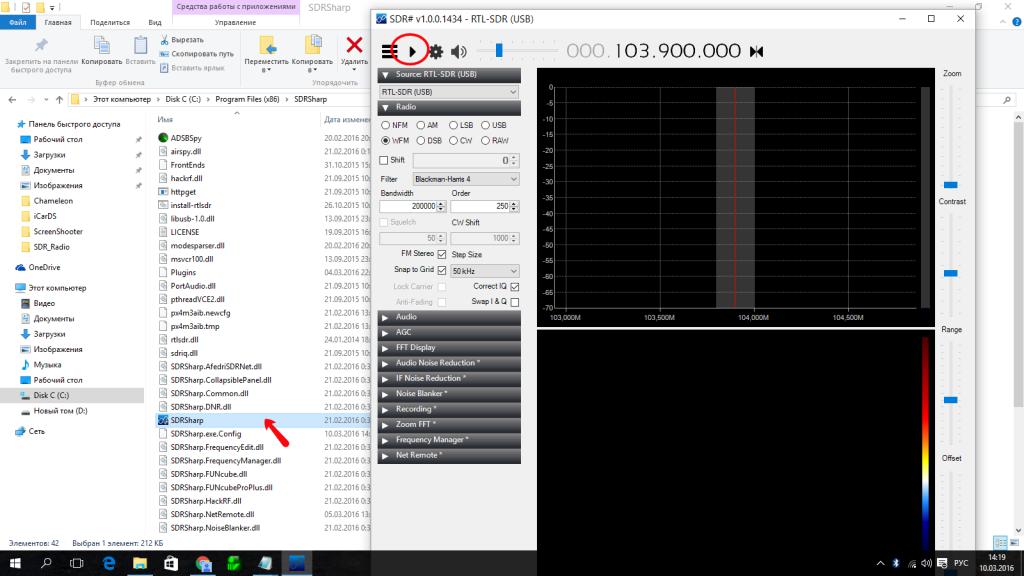Expand the Audio panel section
This screenshot has height=576, width=1024.
449,317
